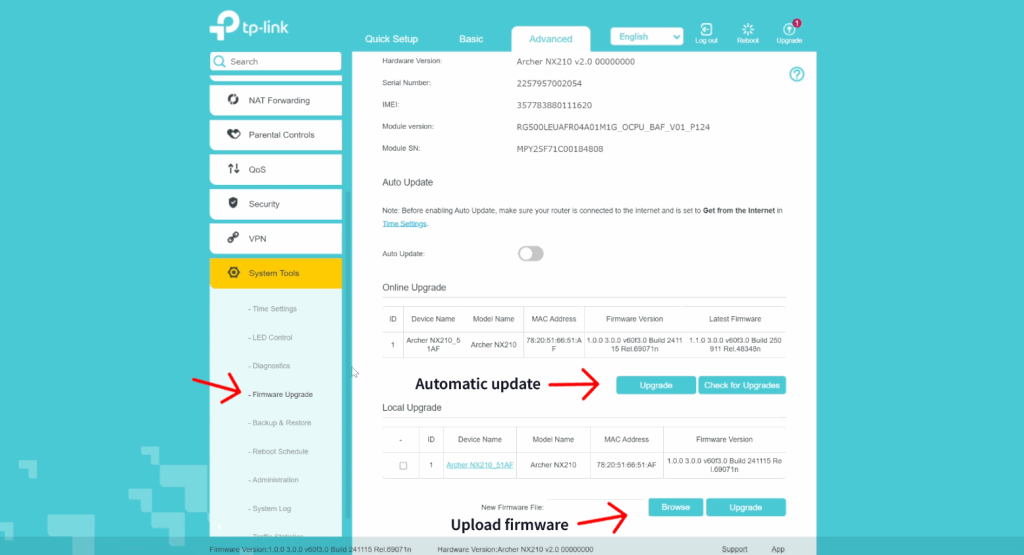This screenshot has width=1024, height=555.
Task: Click the App link in footer
Action: [778, 549]
